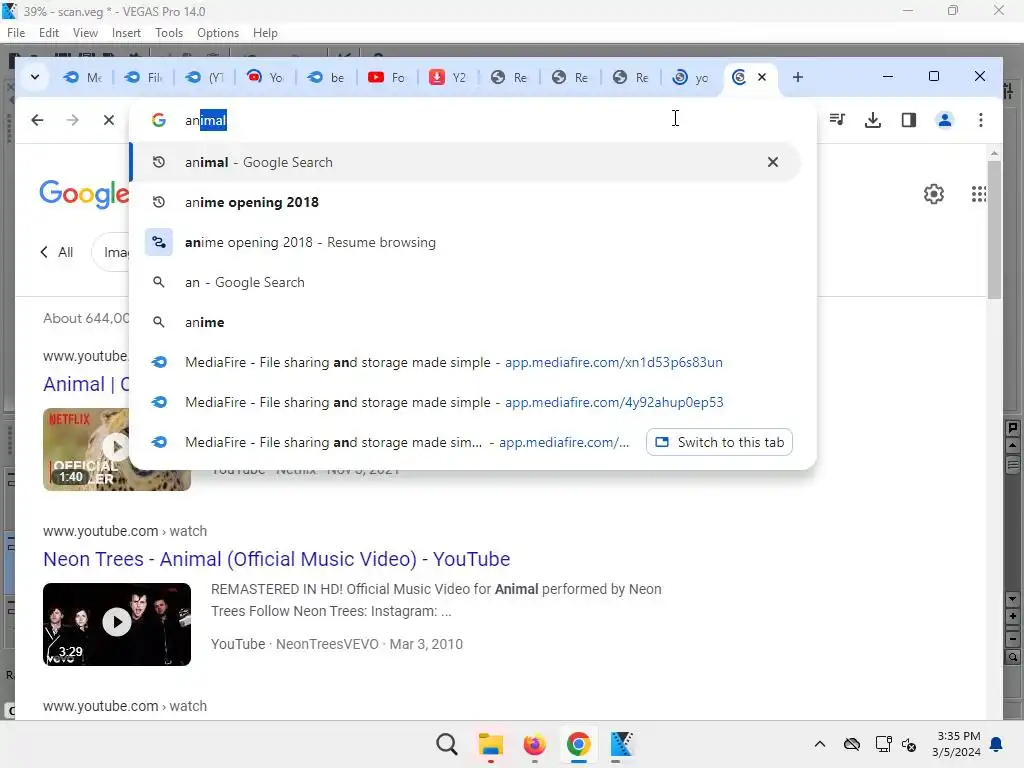This screenshot has height=768, width=1024.
Task: Open the taskbar clock showing 3:35 PM
Action: point(957,744)
